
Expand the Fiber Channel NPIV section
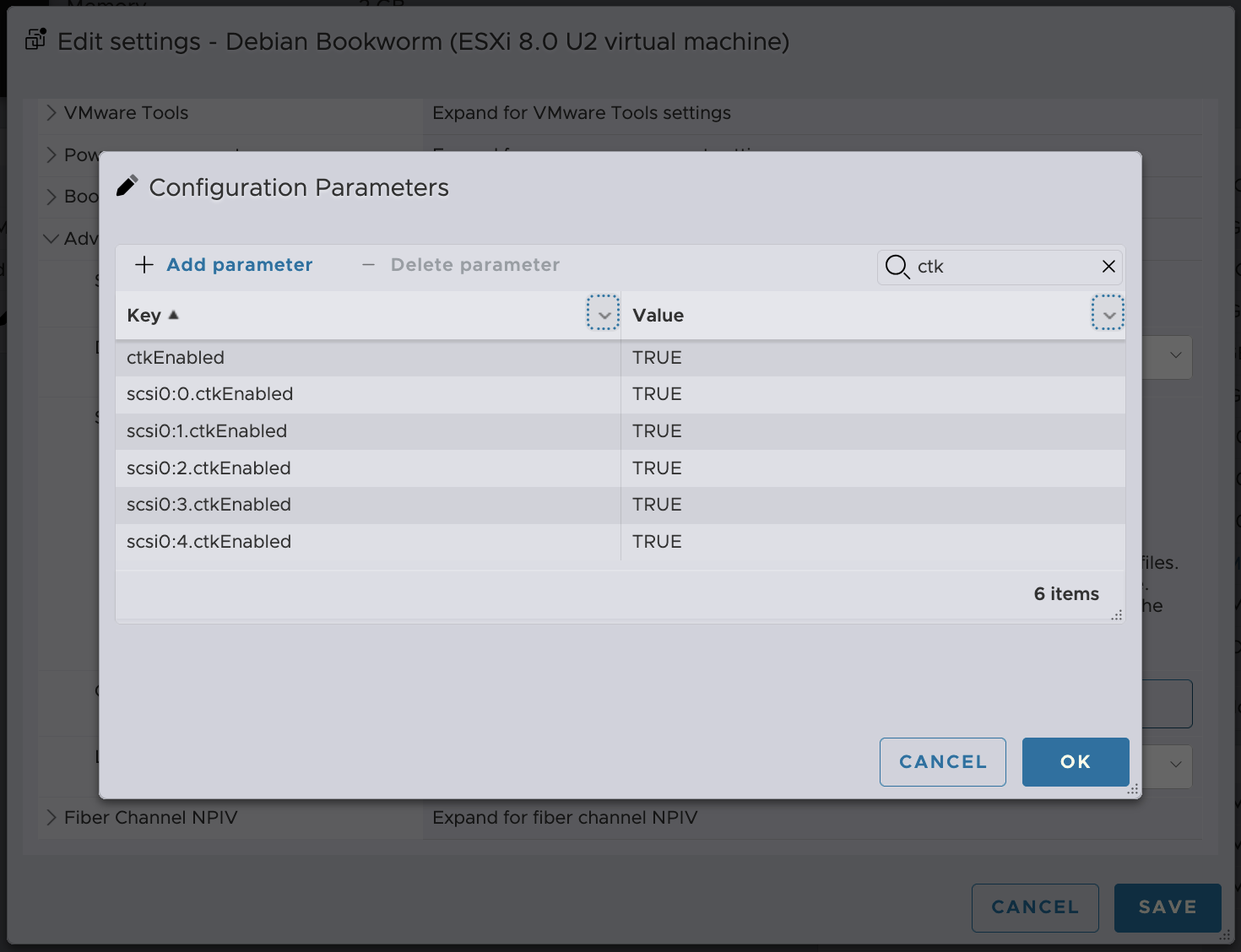click(51, 817)
